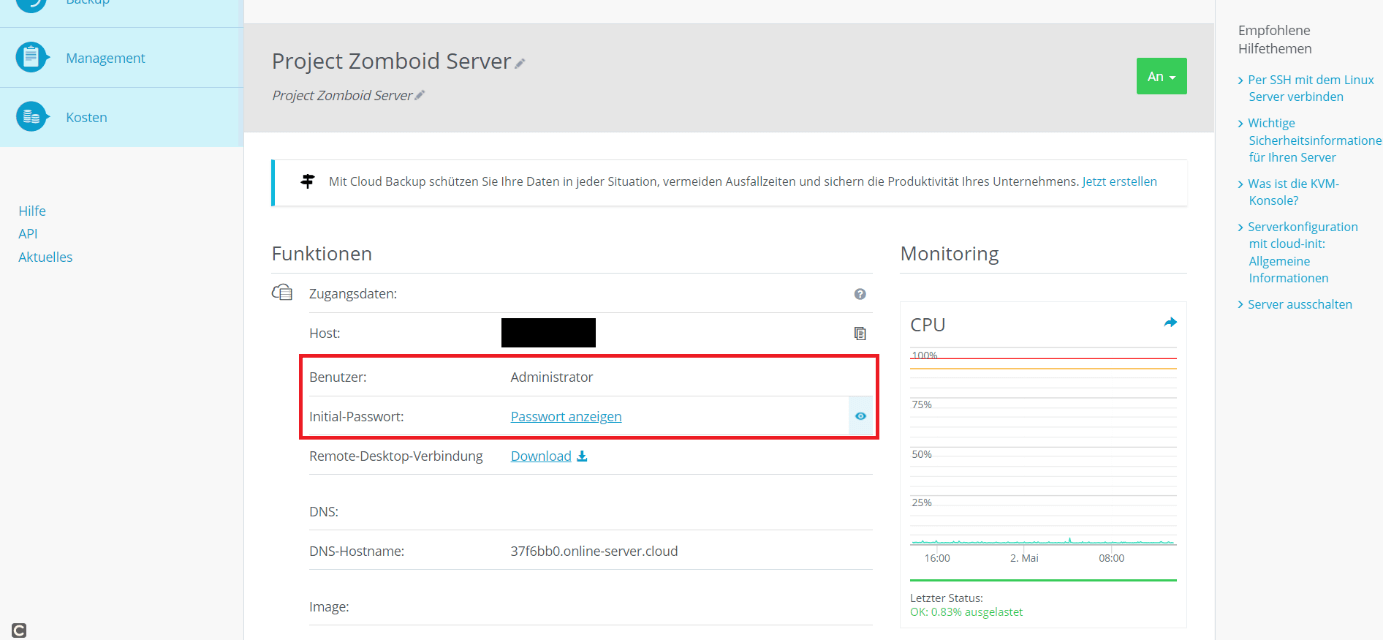Open Was ist die KVM-Konsole help topic

(x=1293, y=192)
